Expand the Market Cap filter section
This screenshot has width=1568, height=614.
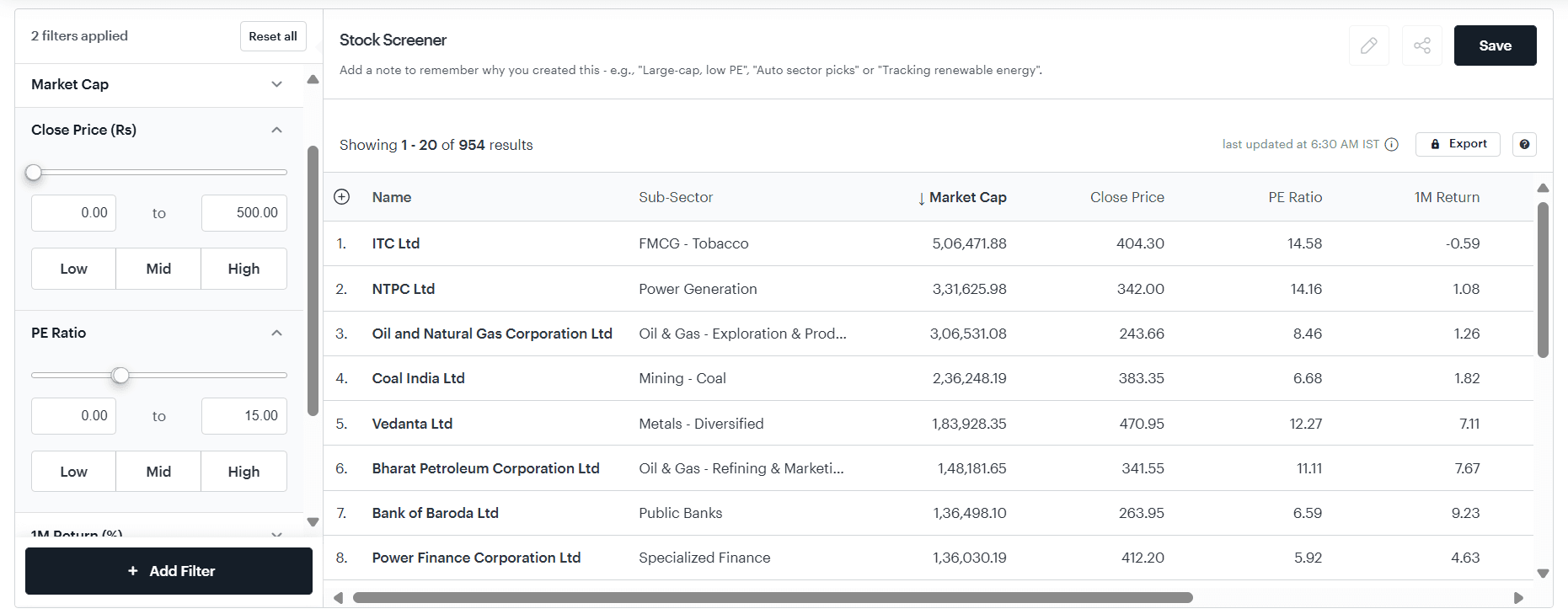click(276, 84)
